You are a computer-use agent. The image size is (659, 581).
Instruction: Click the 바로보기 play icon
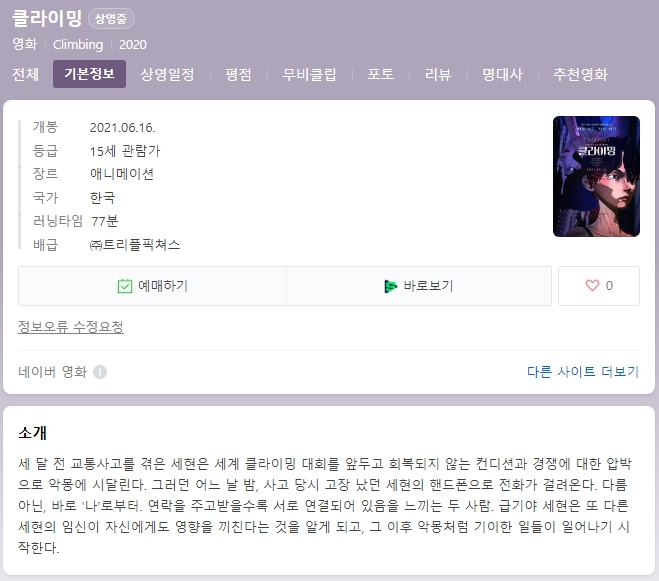(x=391, y=286)
